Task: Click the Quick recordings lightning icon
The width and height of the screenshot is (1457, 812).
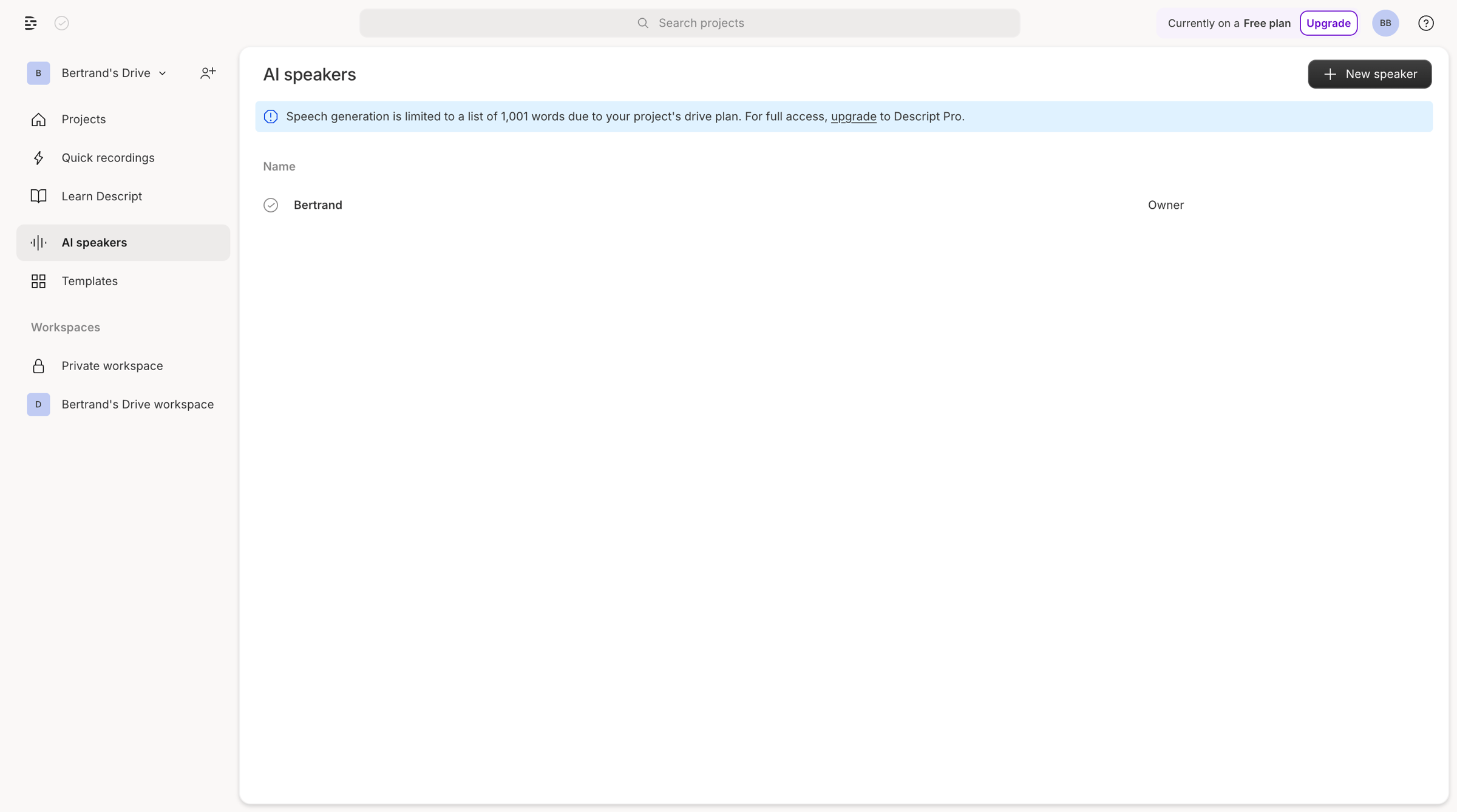Action: [x=38, y=158]
